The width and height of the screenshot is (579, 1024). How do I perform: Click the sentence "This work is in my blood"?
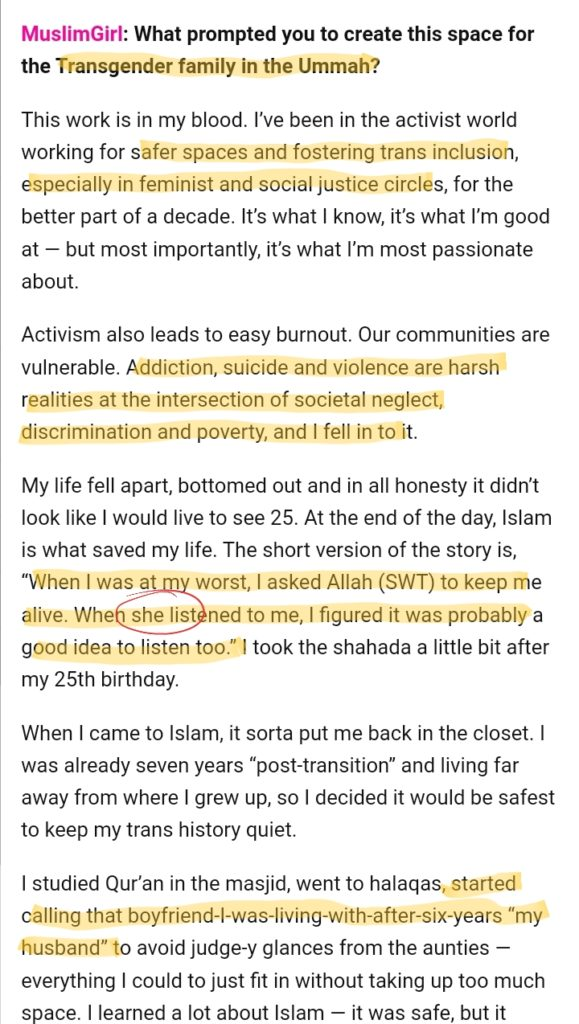134,120
